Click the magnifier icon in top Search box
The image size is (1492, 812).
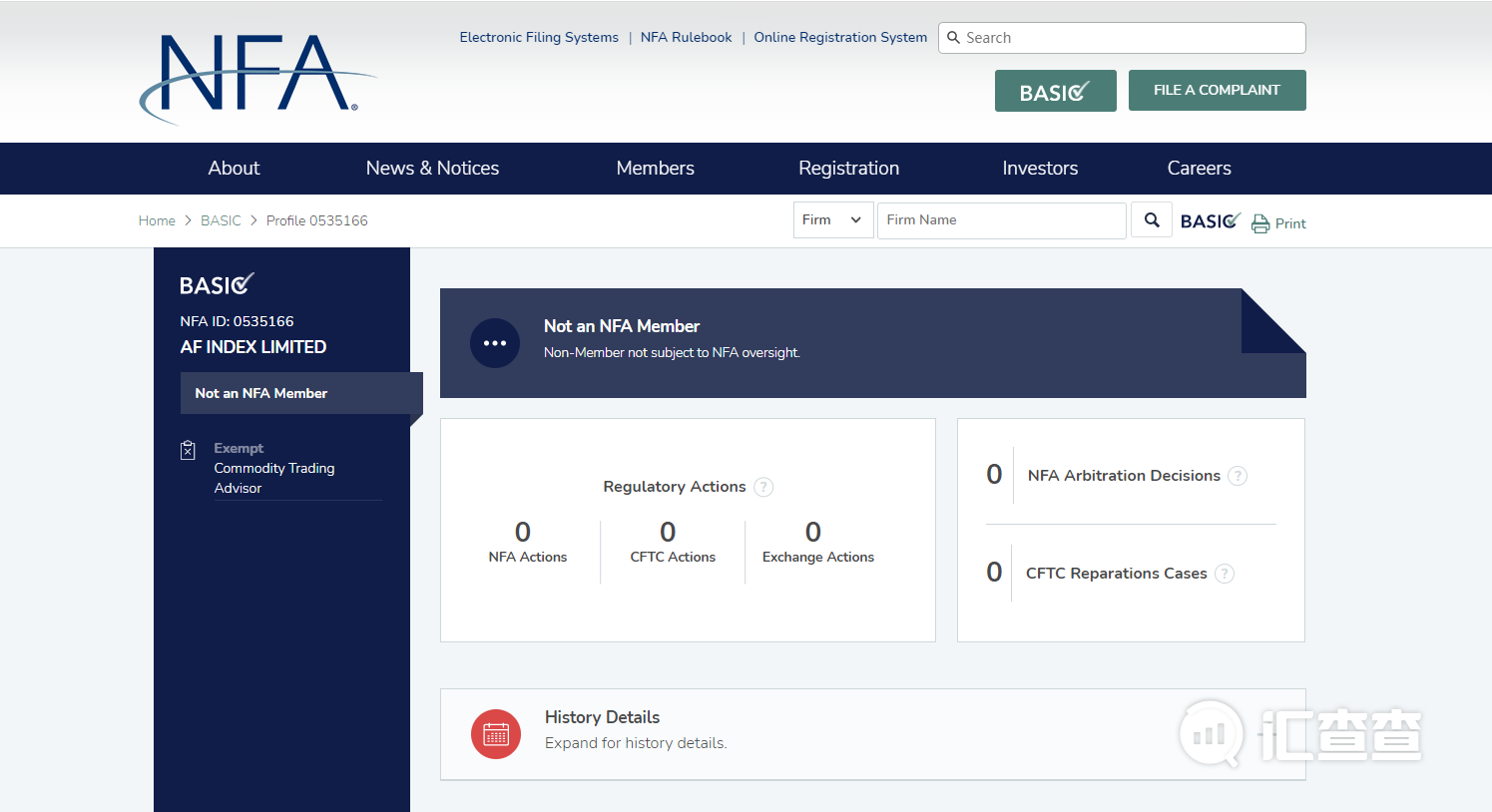click(953, 38)
